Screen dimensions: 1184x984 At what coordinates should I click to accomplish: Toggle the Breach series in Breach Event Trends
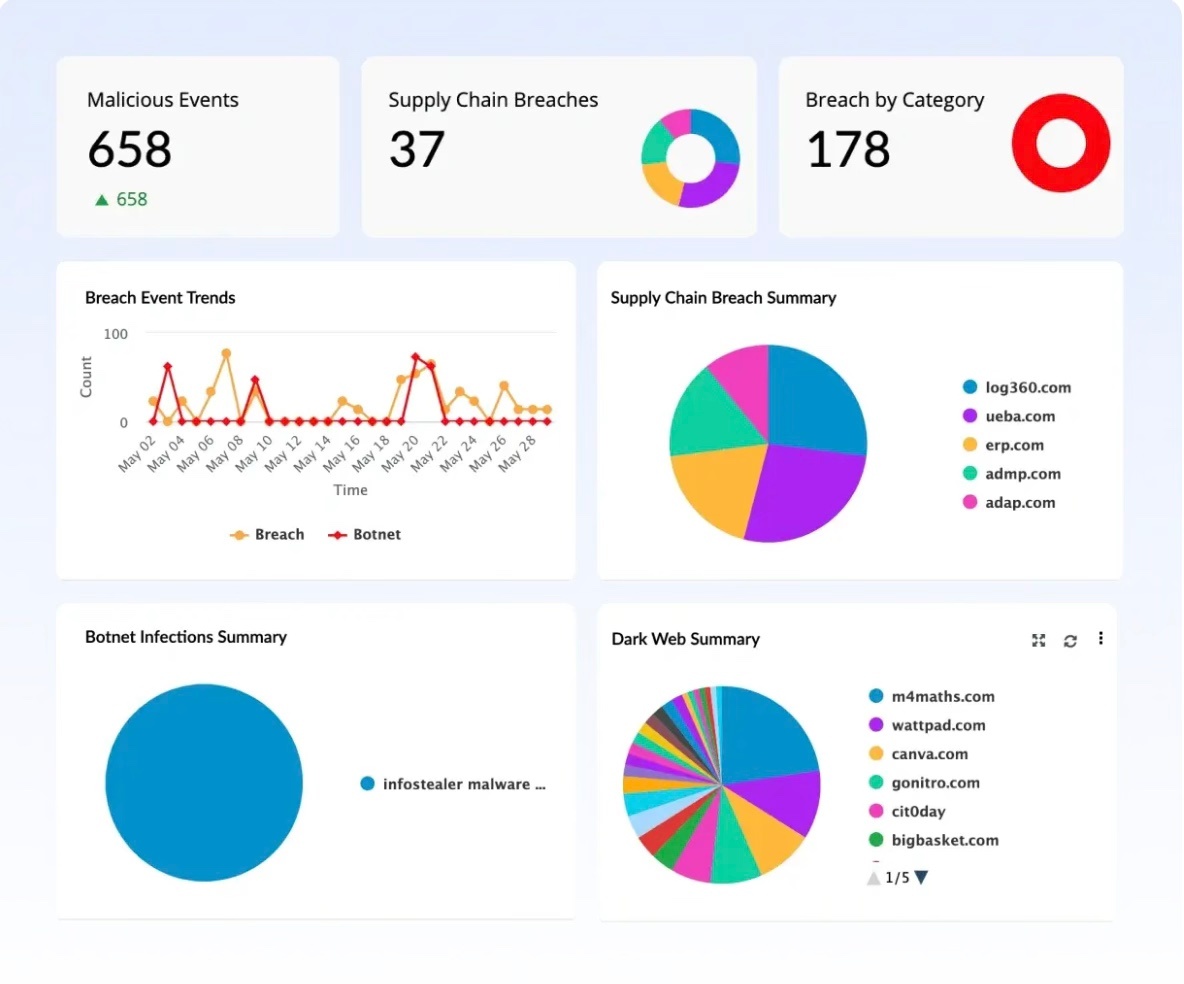coord(268,534)
